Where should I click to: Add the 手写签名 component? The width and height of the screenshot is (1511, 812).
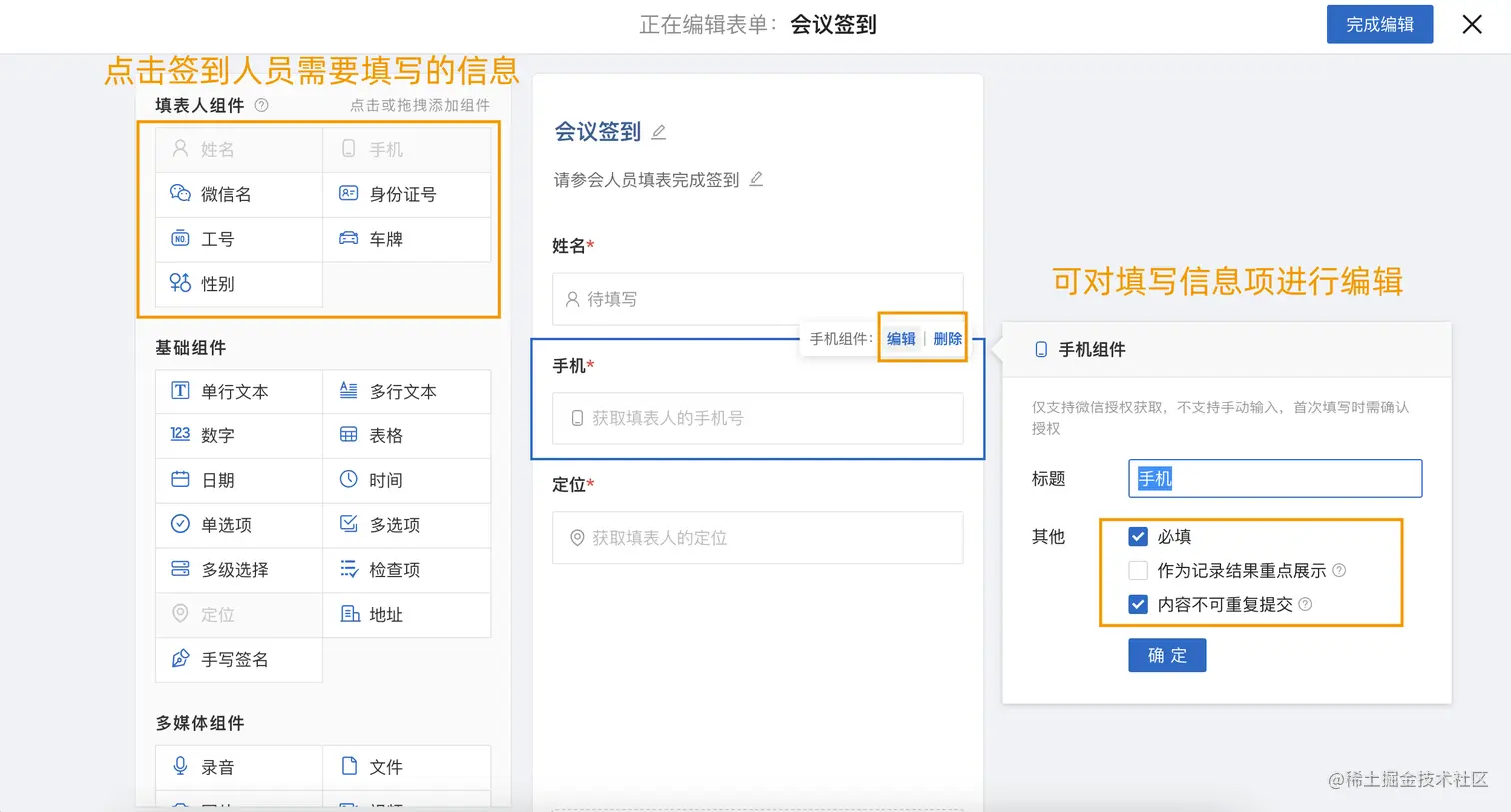tap(239, 660)
